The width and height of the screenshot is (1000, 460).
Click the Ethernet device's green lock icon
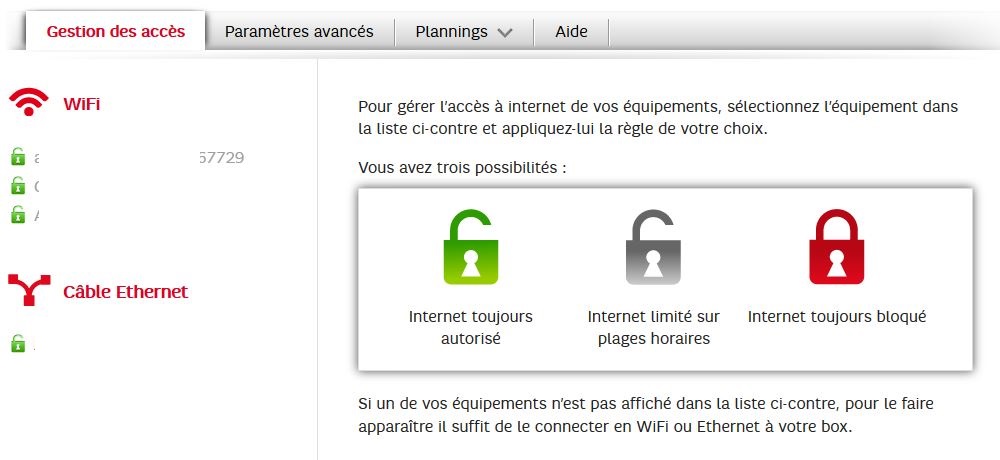click(17, 344)
